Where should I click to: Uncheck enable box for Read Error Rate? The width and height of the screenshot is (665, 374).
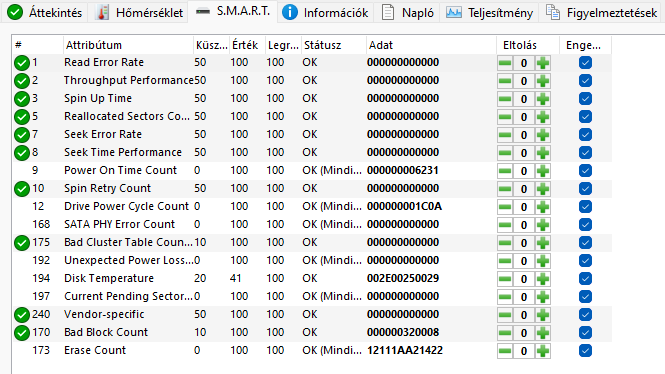click(x=585, y=63)
